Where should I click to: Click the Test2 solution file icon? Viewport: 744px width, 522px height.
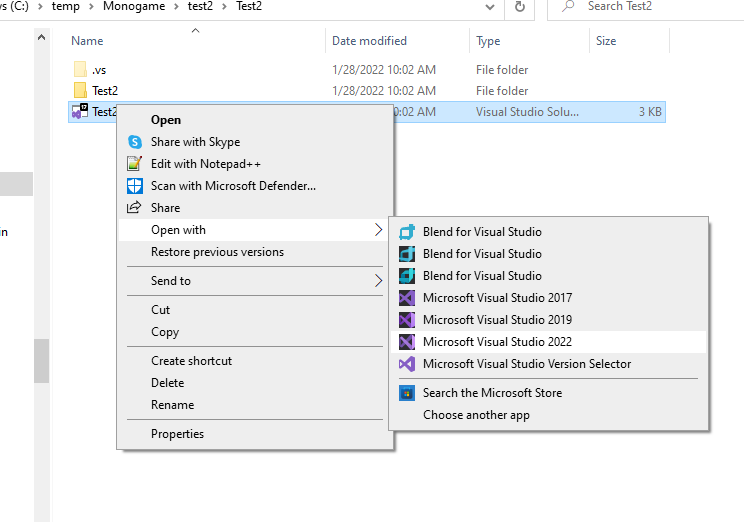(80, 111)
